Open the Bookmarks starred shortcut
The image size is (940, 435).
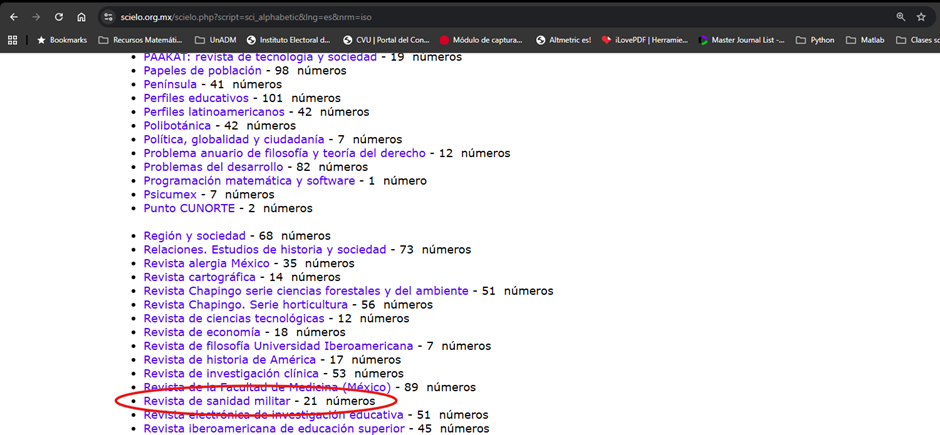point(62,40)
